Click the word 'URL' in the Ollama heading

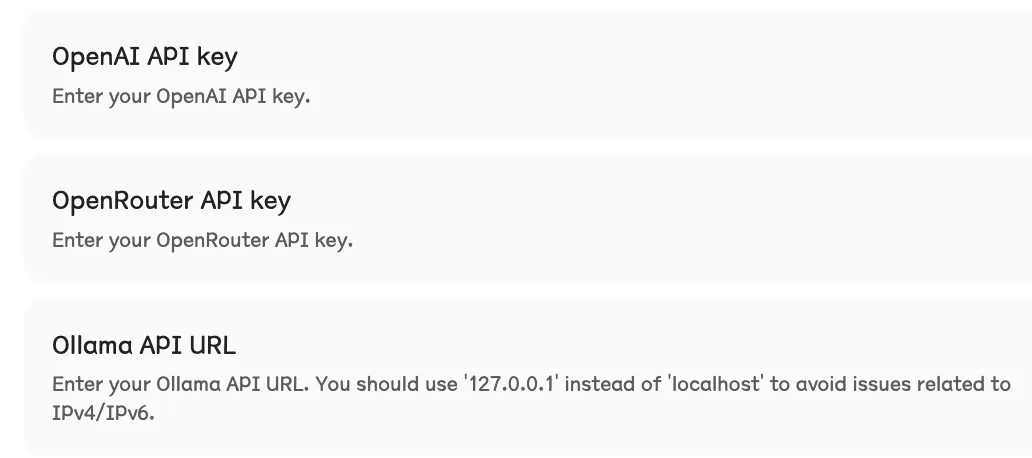214,346
